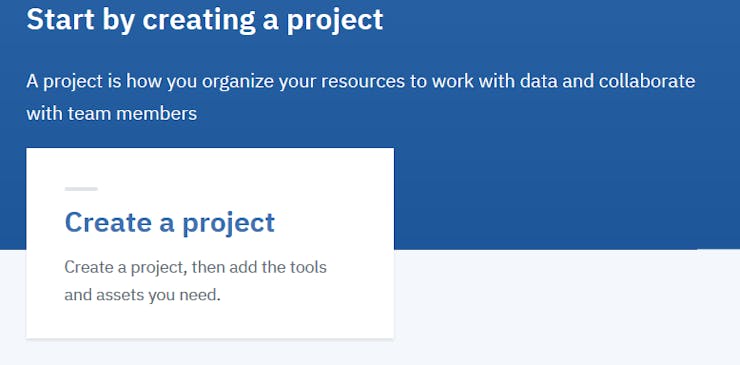The image size is (740, 365).
Task: Click the word "project" in the card title
Action: coord(228,224)
